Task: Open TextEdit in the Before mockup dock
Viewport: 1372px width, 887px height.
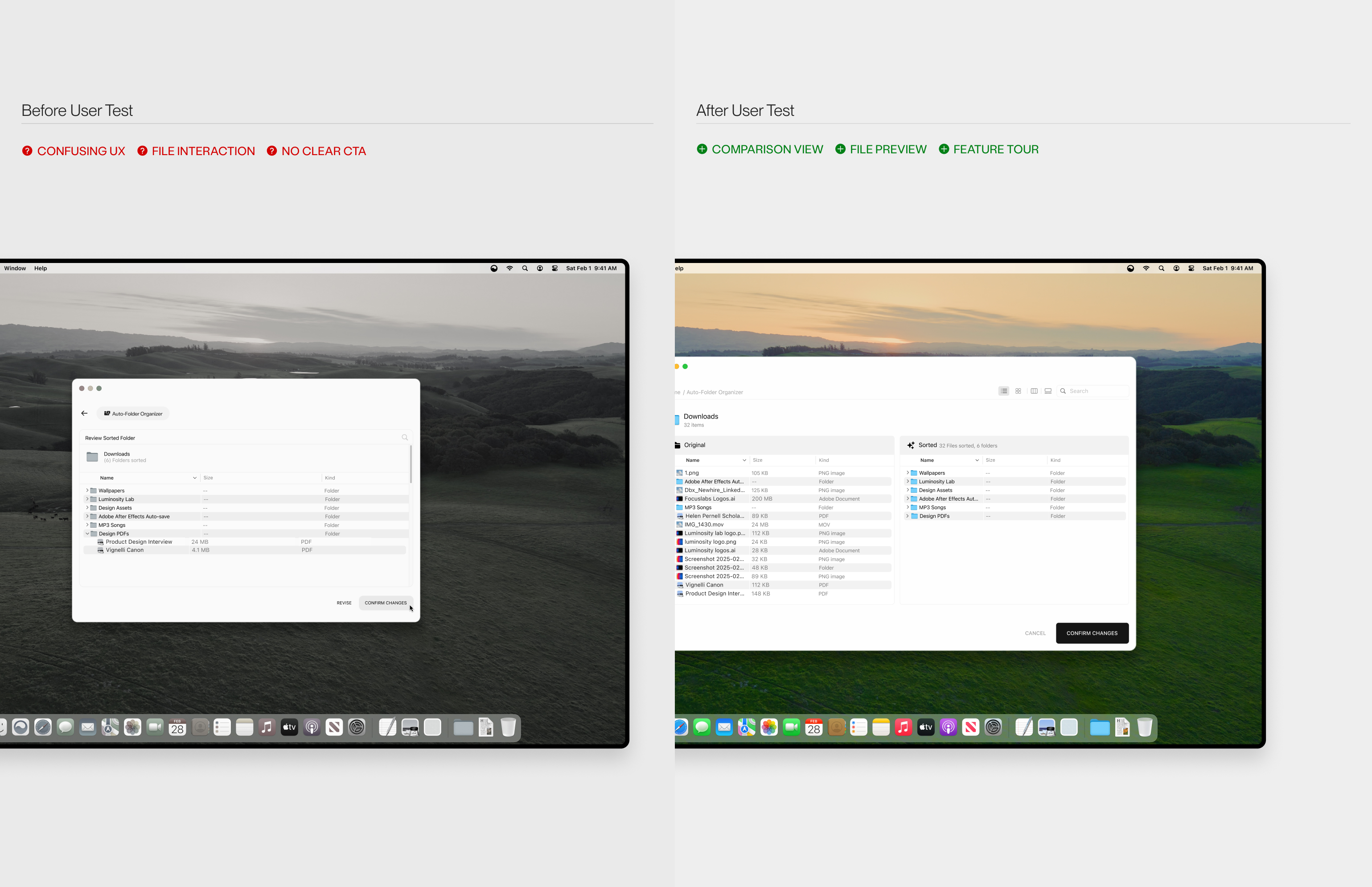Action: 388,727
